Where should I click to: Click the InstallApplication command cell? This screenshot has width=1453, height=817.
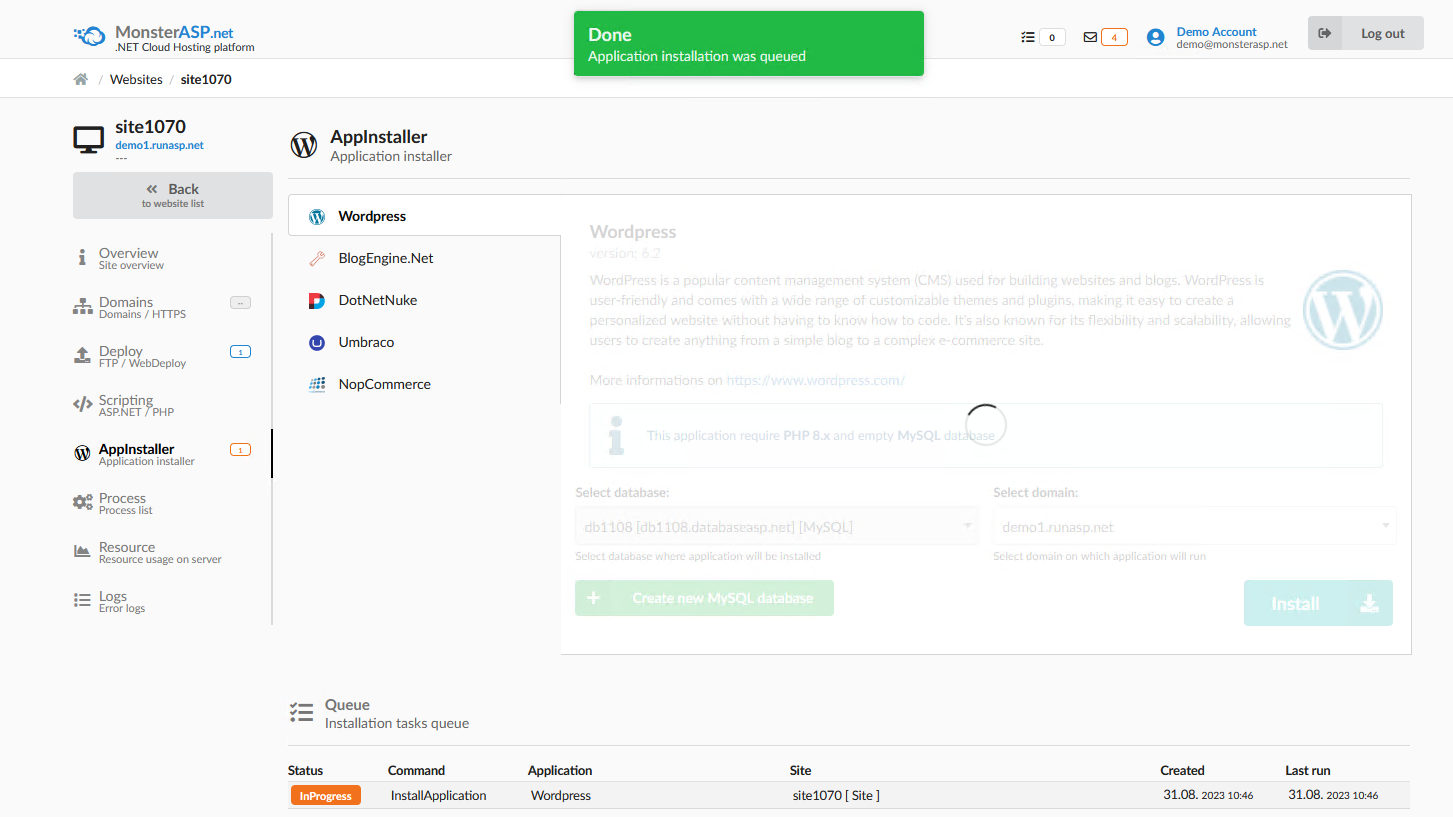pyautogui.click(x=438, y=796)
